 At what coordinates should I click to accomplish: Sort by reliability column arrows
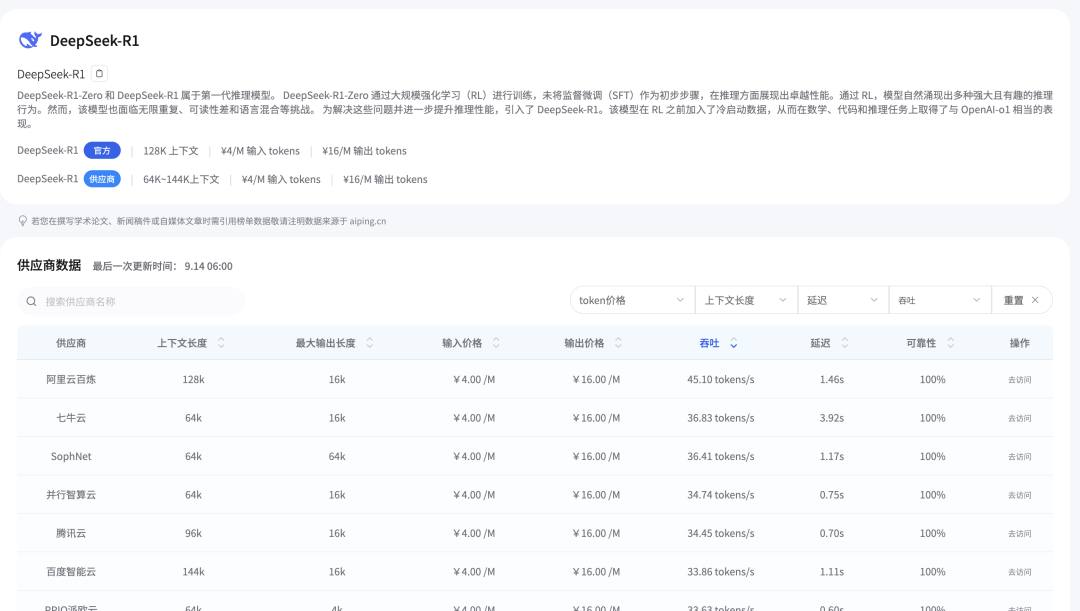coord(951,342)
